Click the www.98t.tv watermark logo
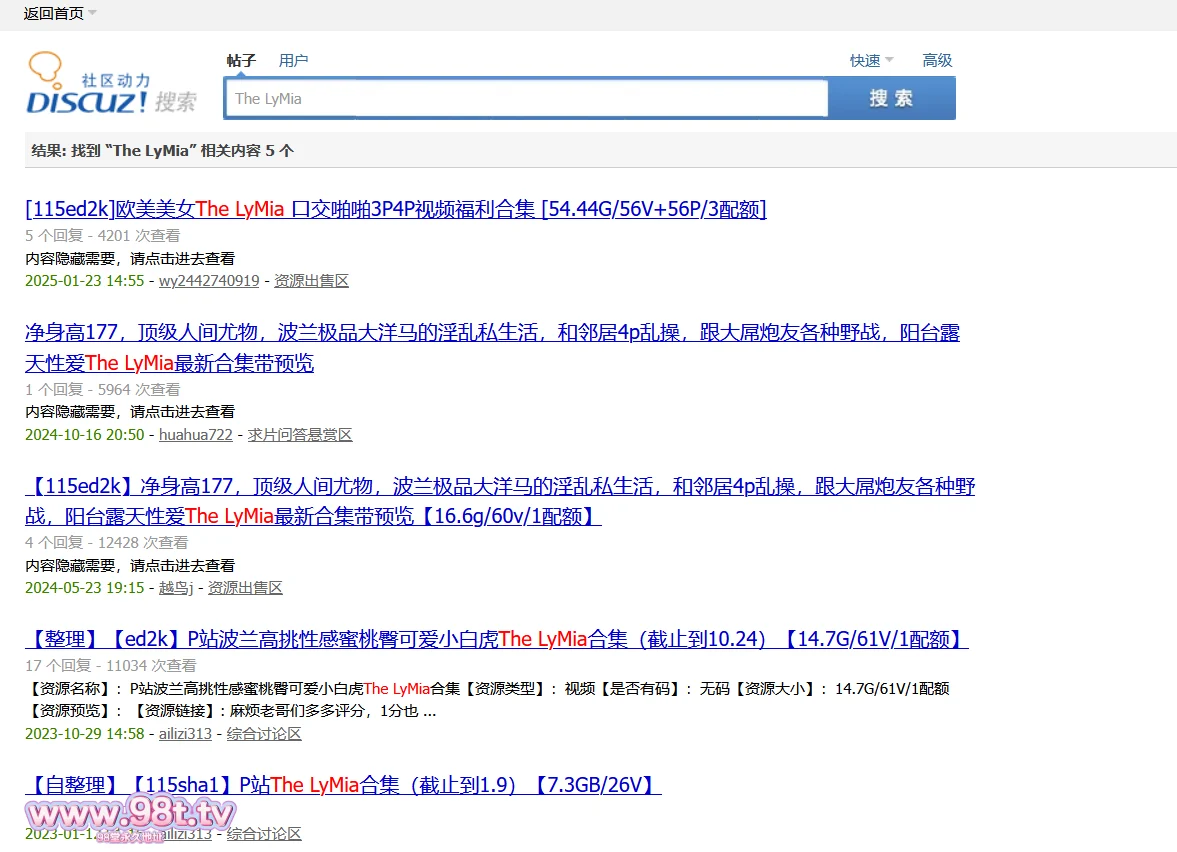1177x852 pixels. [131, 813]
